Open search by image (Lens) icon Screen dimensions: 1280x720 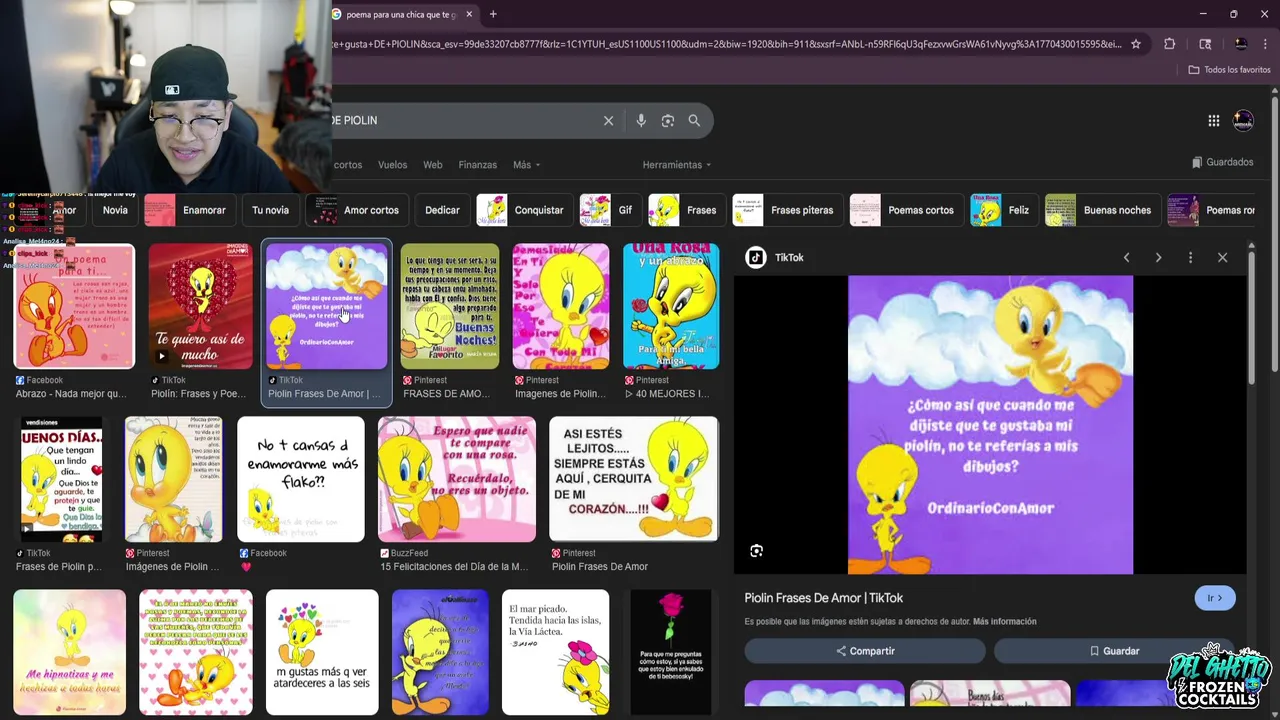[x=668, y=120]
